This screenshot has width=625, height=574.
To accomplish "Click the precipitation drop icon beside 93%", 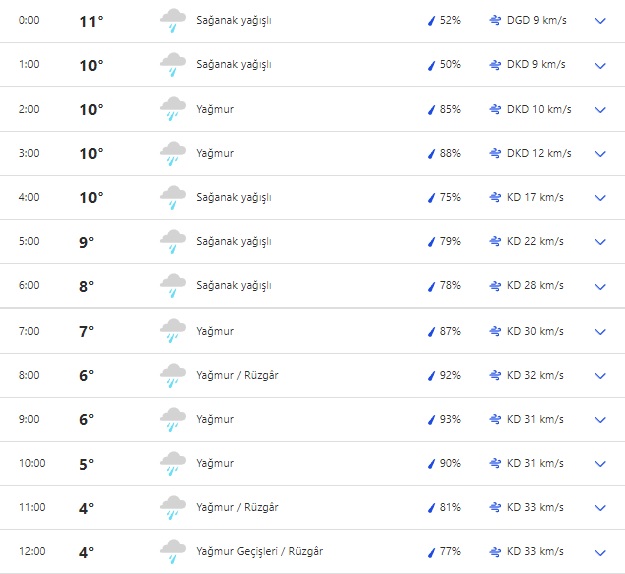I will [x=431, y=420].
